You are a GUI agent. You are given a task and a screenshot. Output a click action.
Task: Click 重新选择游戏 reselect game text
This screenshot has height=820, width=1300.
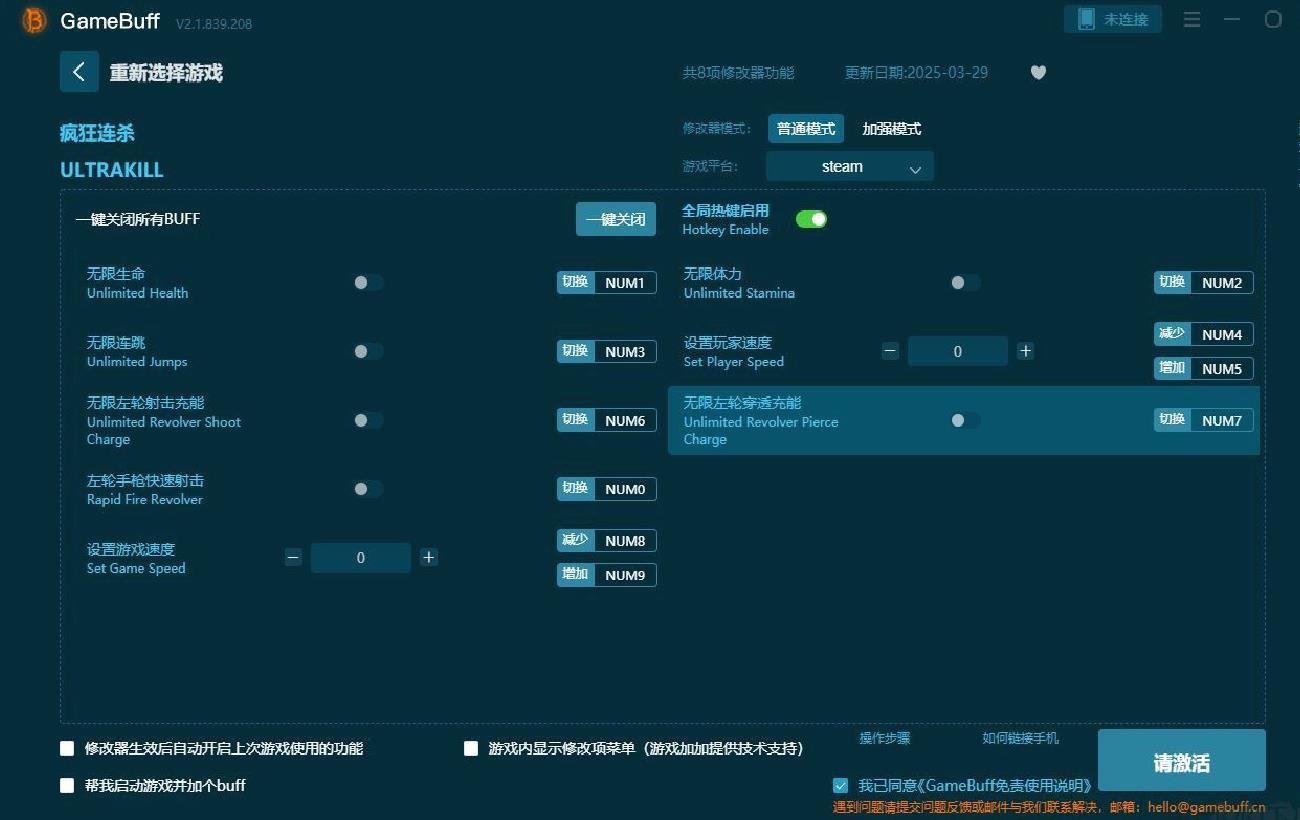[166, 72]
